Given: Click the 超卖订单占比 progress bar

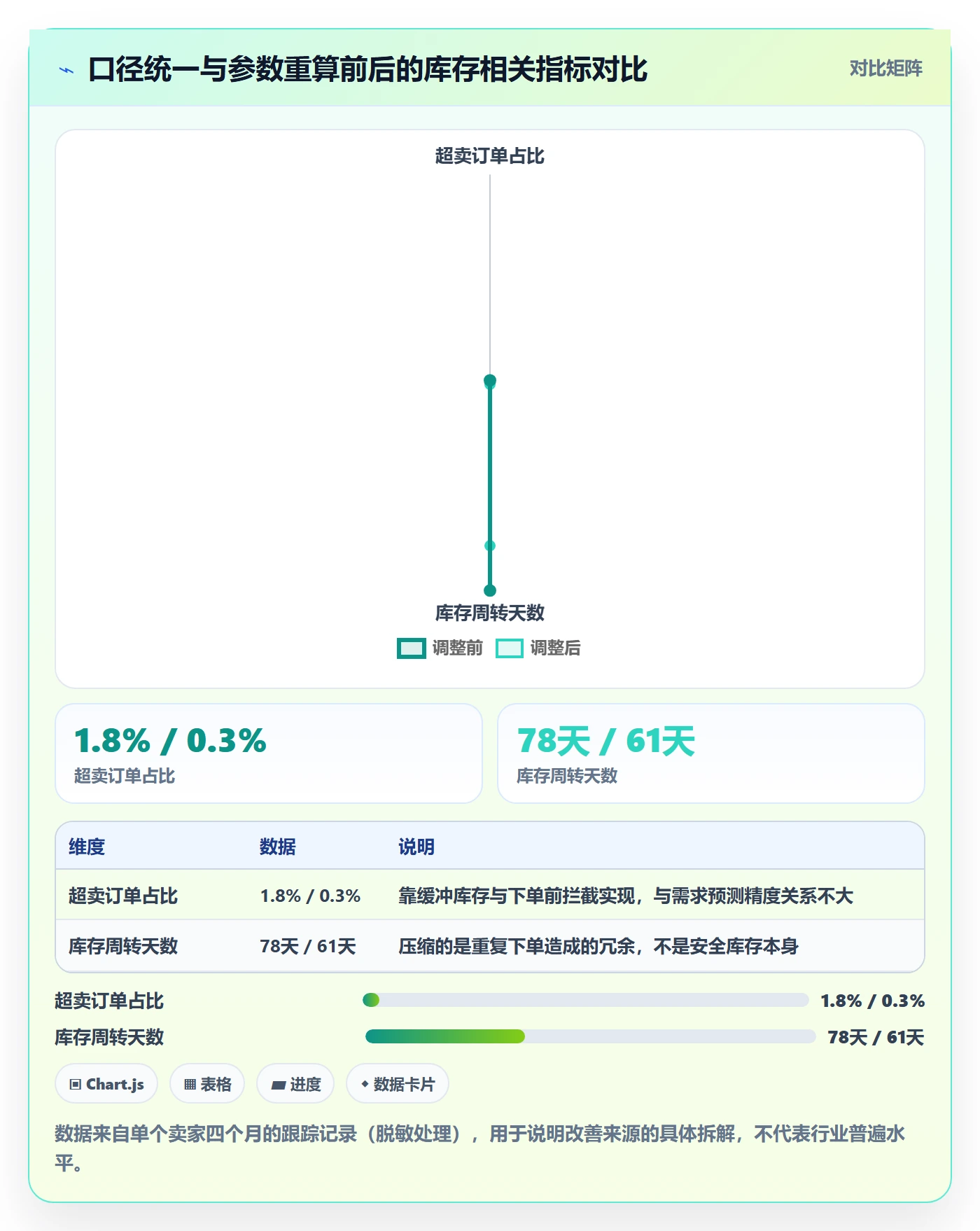Looking at the screenshot, I should (x=586, y=1000).
